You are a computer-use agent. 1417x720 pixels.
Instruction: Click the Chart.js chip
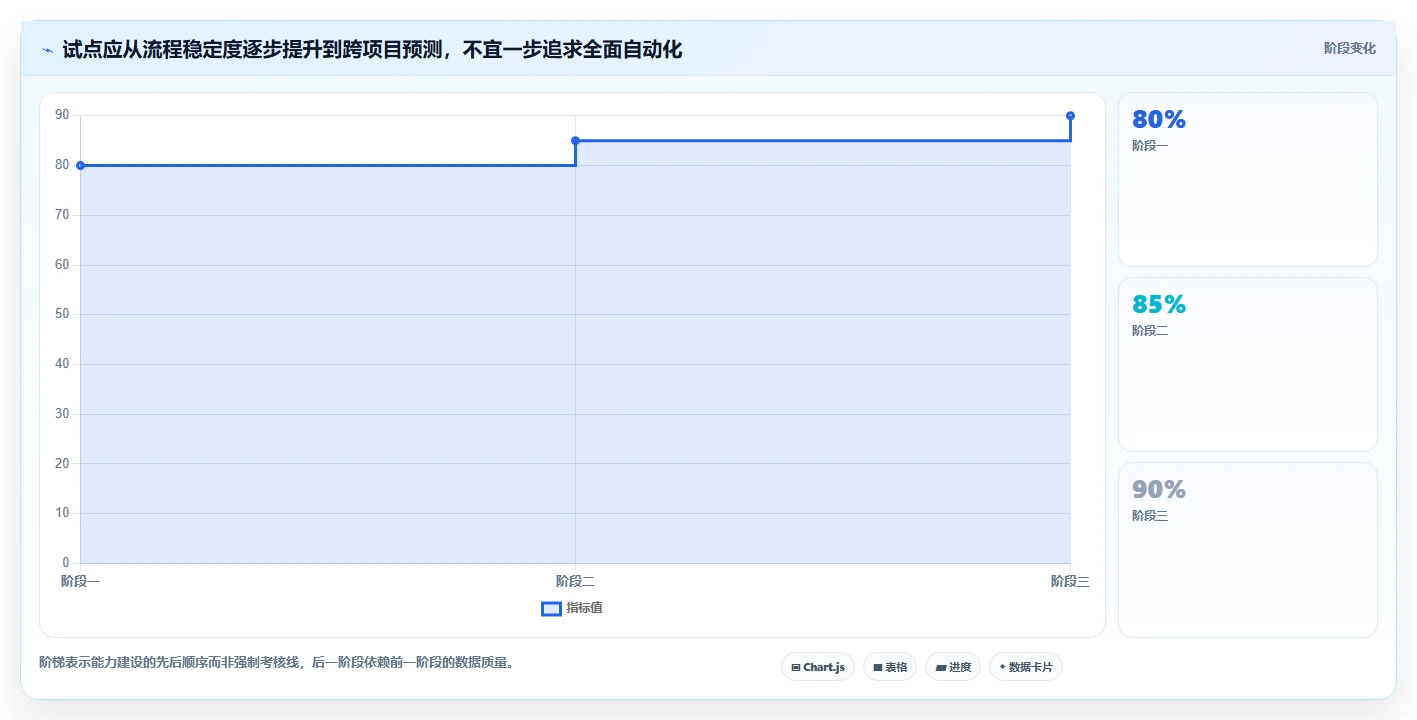point(818,667)
